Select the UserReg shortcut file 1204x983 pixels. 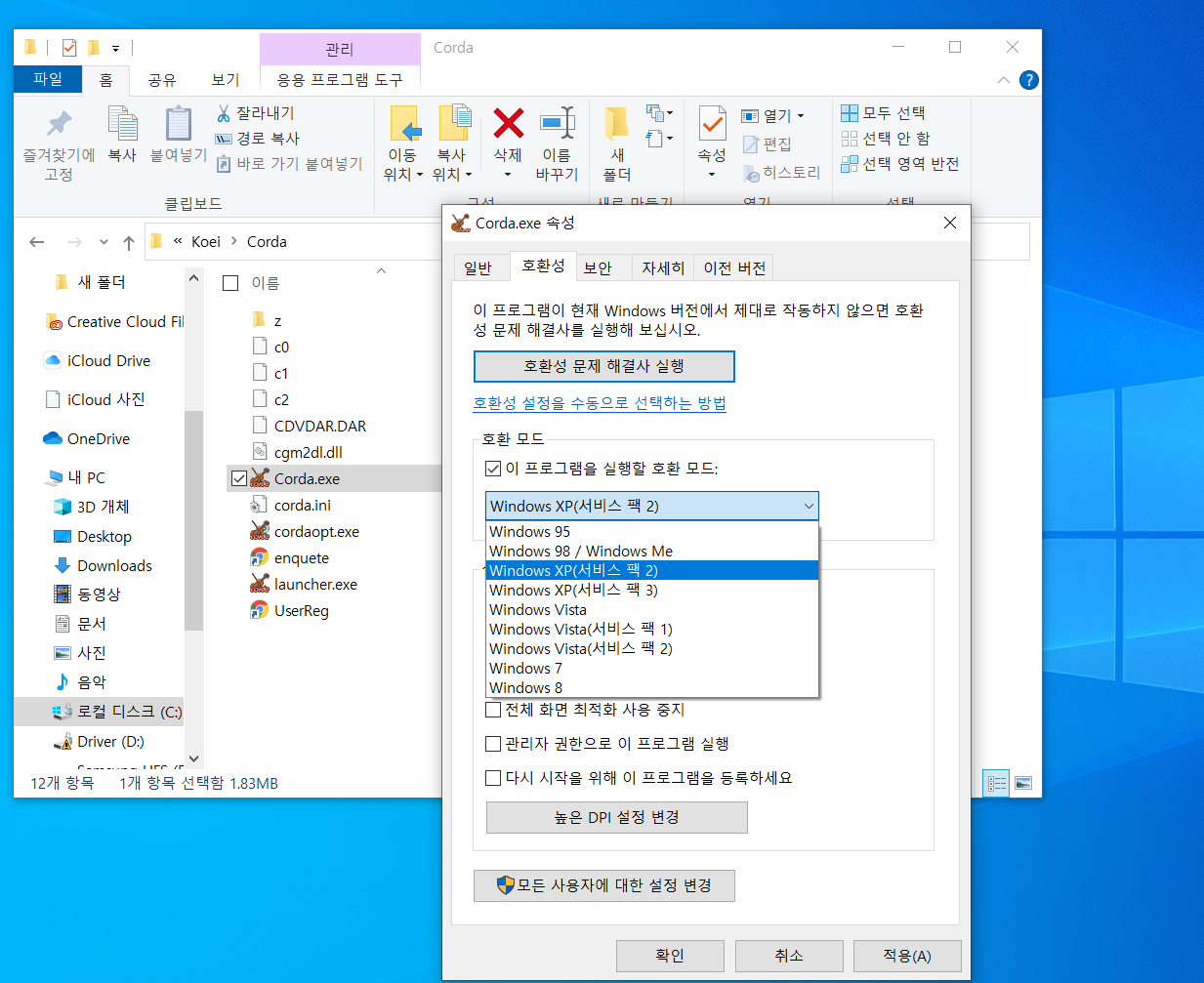[x=302, y=611]
